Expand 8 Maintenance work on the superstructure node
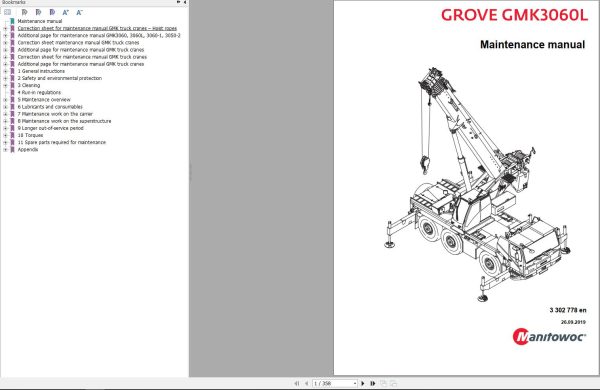Screen dimensions: 600x390 [x=5, y=121]
